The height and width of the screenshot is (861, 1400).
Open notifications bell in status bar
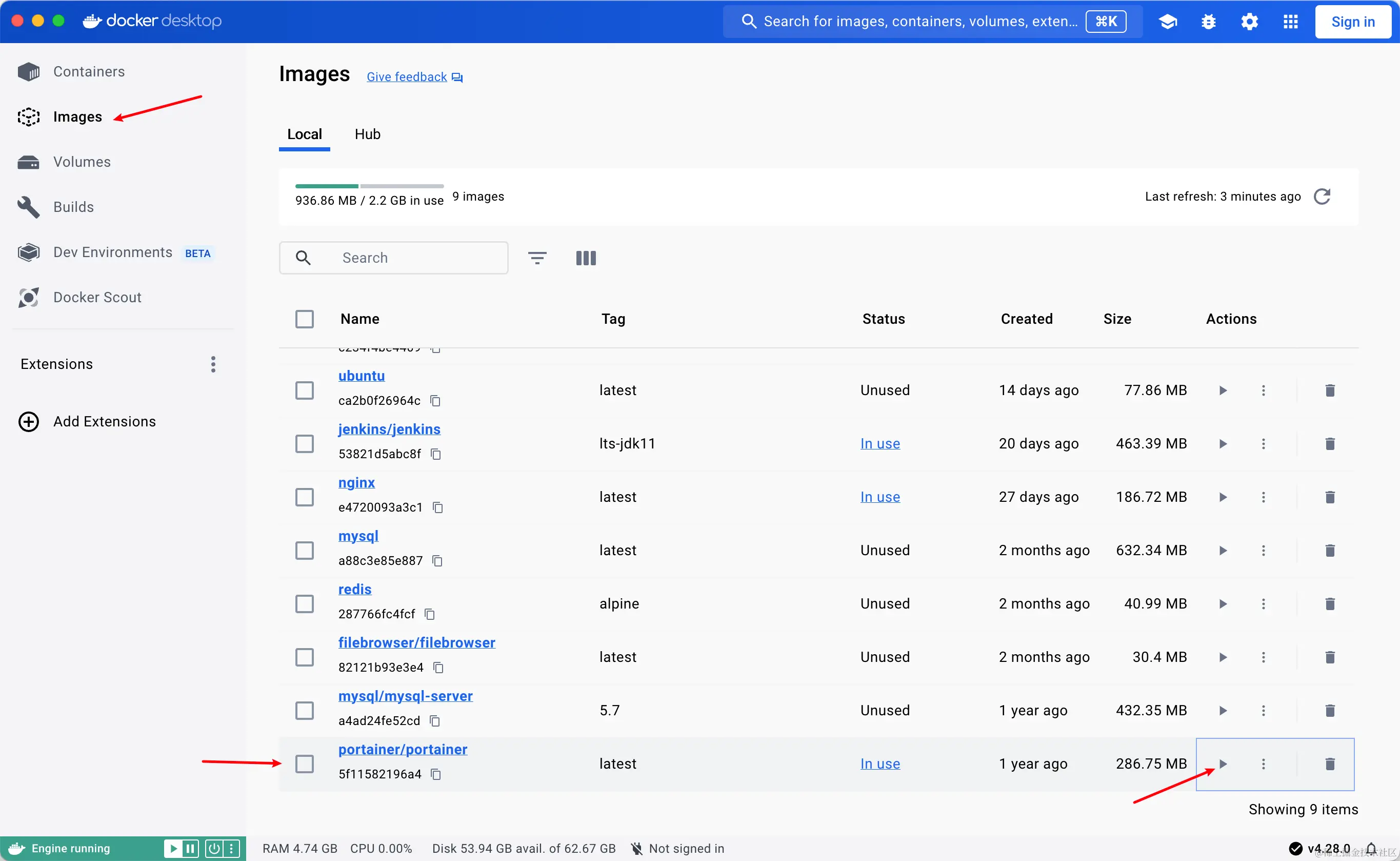(x=1371, y=849)
